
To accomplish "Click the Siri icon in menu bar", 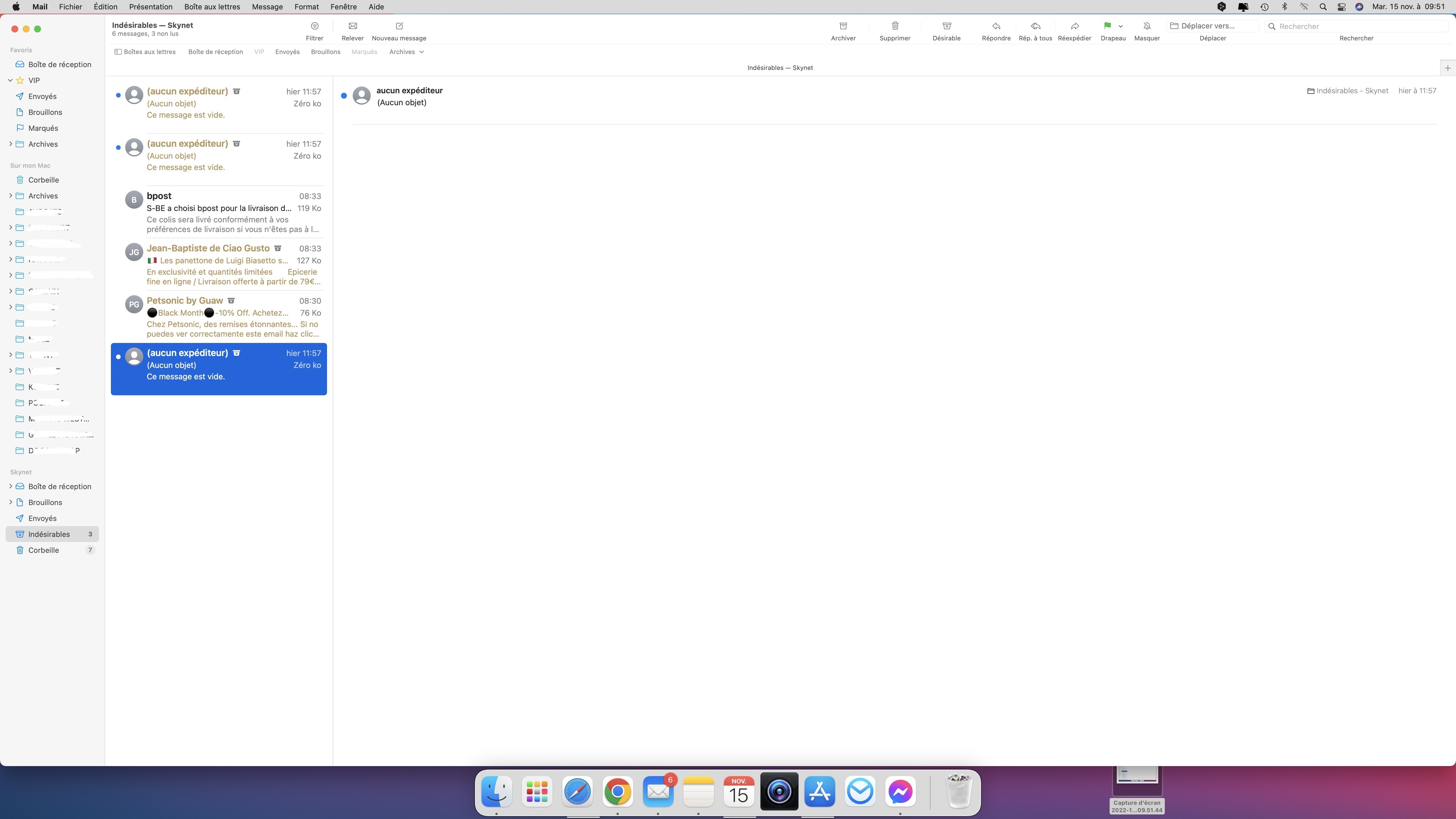I will 1359,7.
